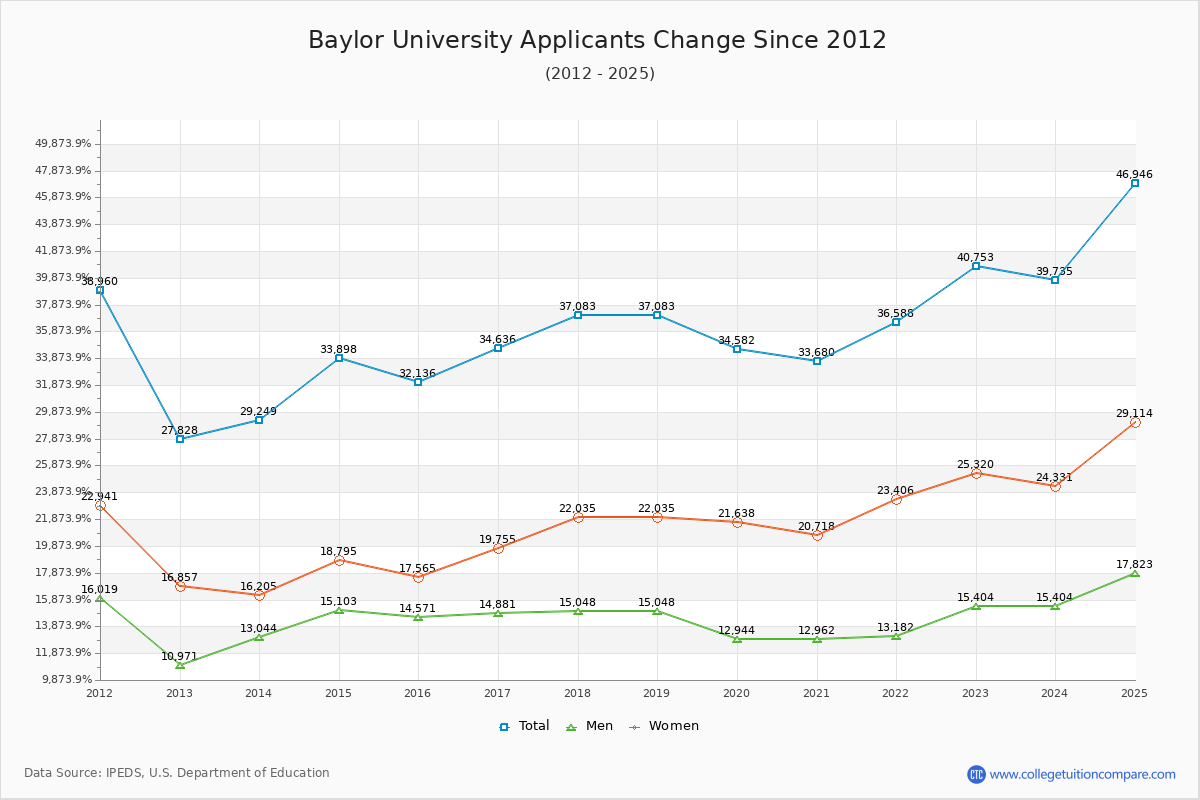
Task: Click the CTC logo icon
Action: 976,774
